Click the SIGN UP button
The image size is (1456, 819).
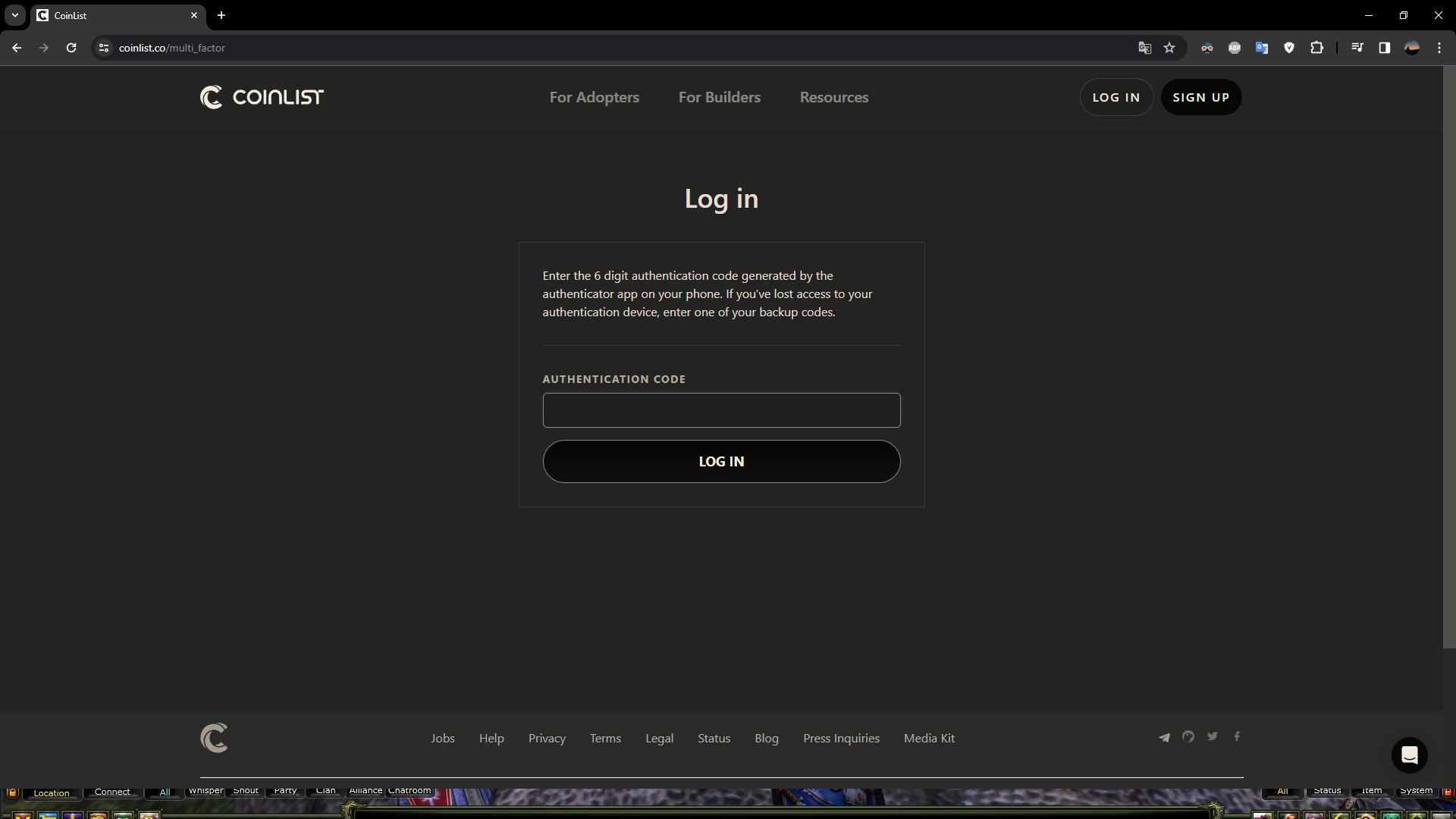coord(1201,97)
